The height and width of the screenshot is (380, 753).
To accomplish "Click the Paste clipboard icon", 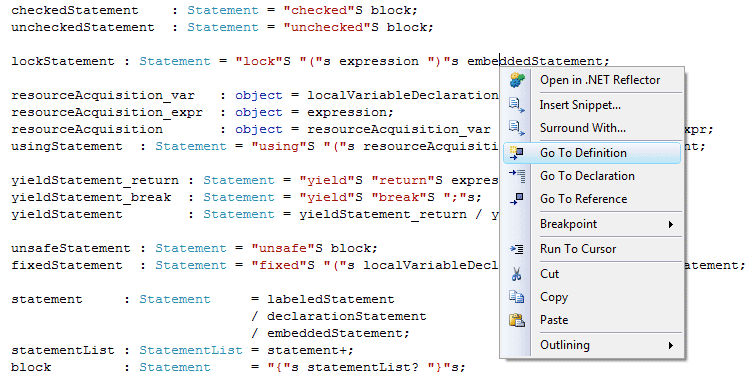I will (x=517, y=320).
